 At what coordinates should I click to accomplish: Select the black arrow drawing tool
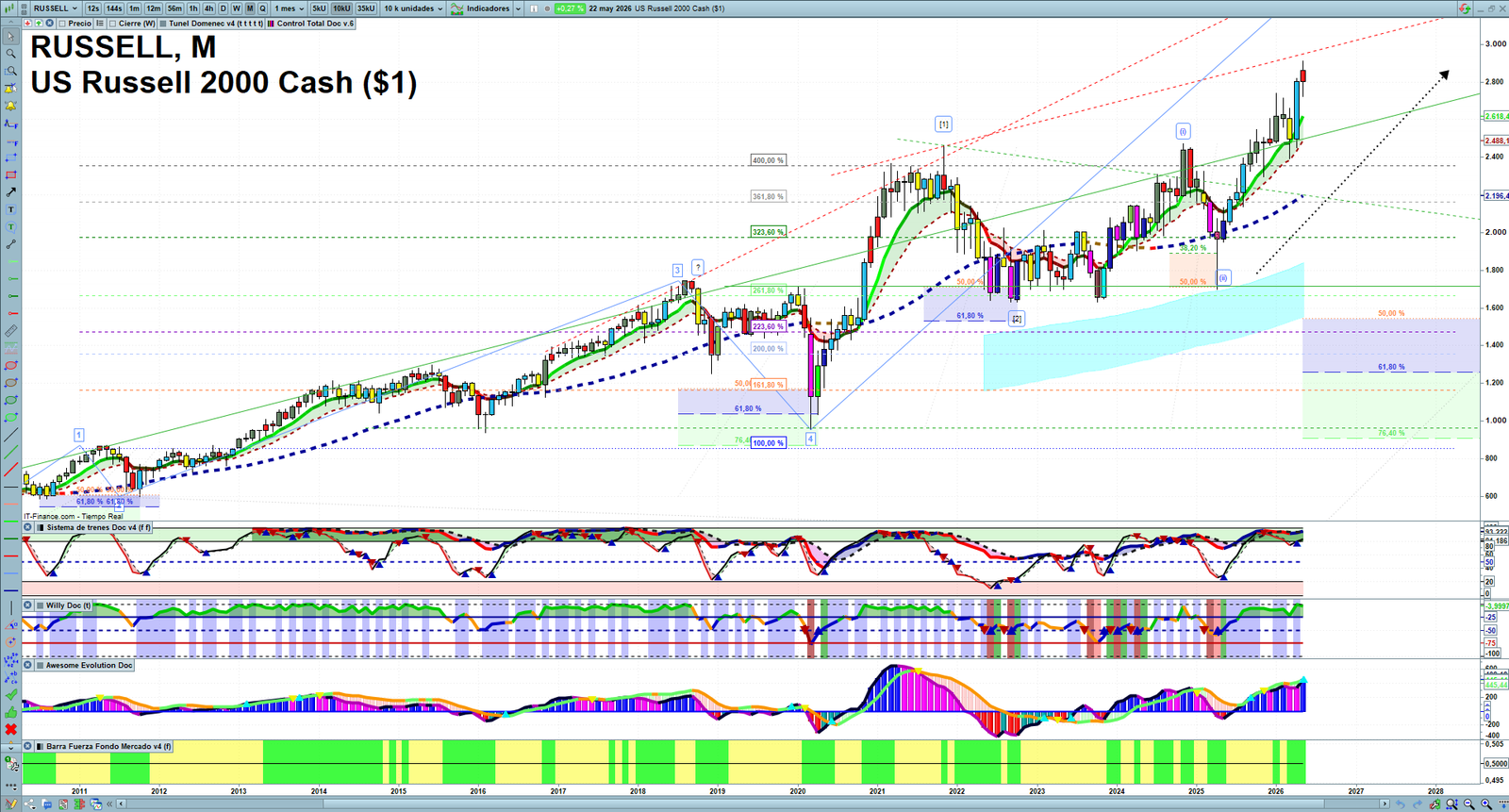tap(11, 192)
